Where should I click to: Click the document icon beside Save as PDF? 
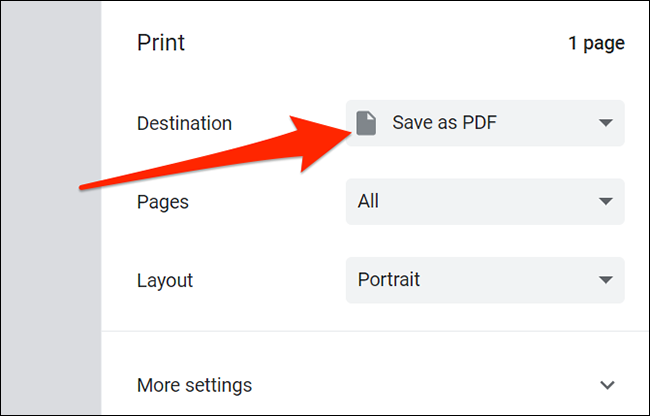367,124
